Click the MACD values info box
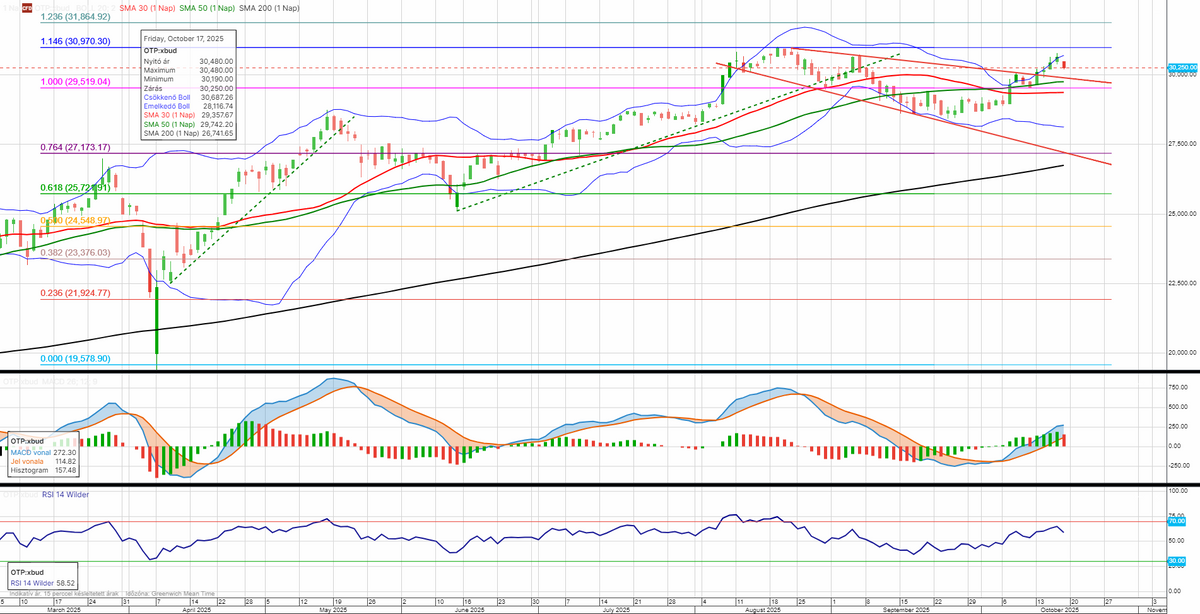 (44, 455)
